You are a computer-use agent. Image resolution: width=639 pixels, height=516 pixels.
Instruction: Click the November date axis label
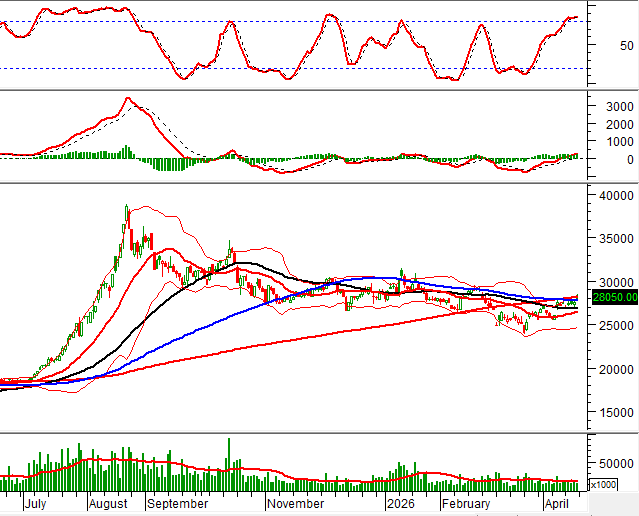295,506
